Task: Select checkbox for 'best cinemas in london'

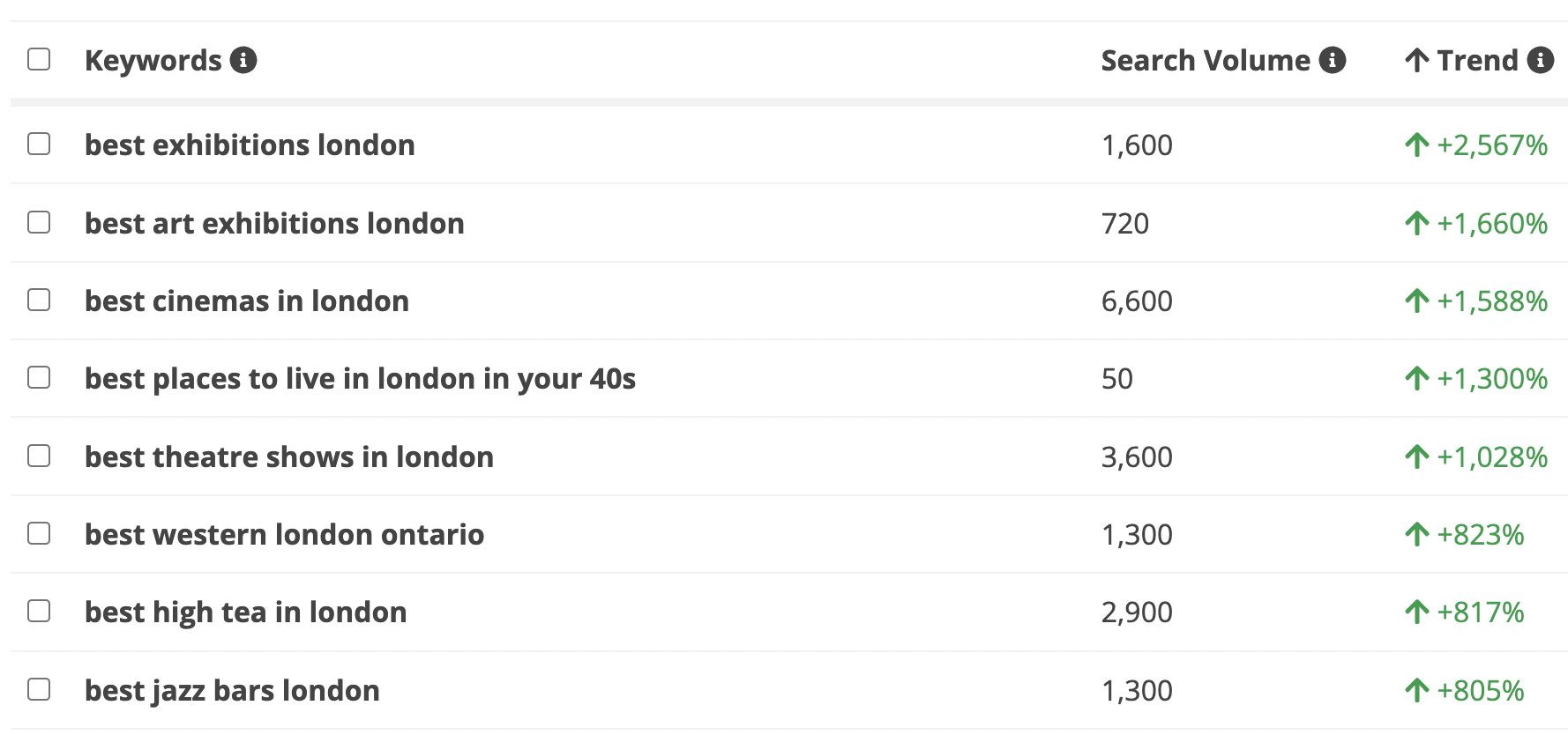Action: click(x=39, y=300)
